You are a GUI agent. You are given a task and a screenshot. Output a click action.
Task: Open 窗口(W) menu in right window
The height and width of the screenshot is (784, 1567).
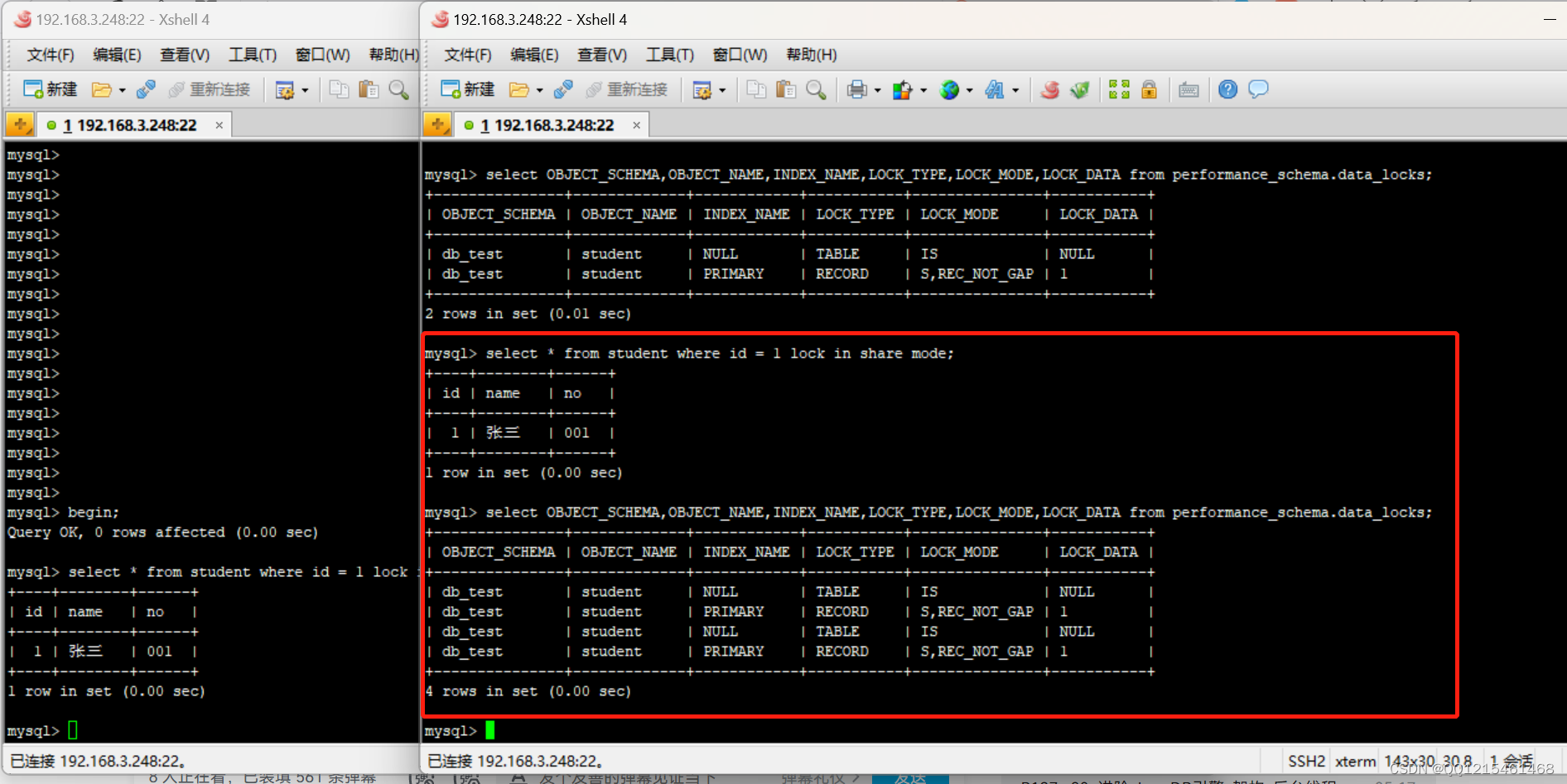point(740,55)
